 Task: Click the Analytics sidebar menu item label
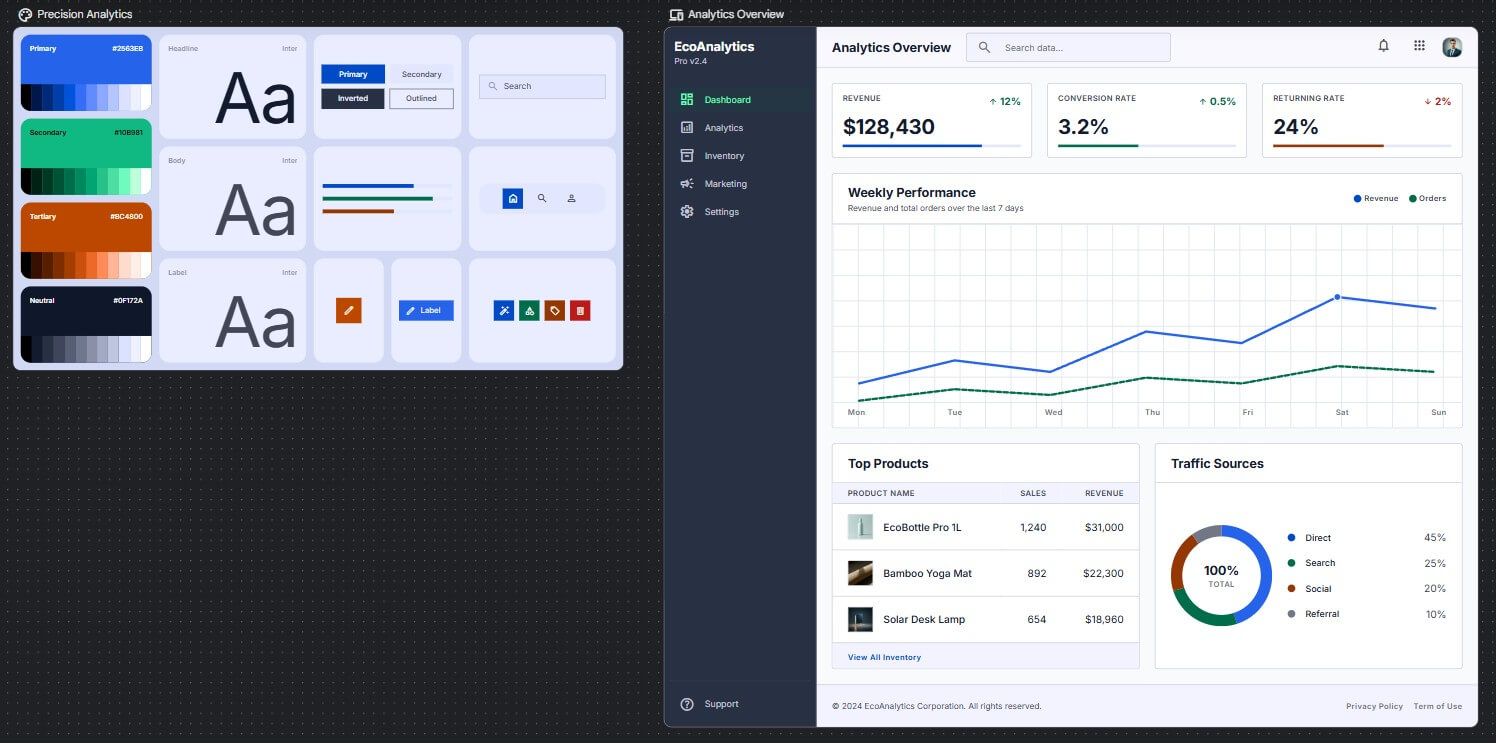coord(724,128)
